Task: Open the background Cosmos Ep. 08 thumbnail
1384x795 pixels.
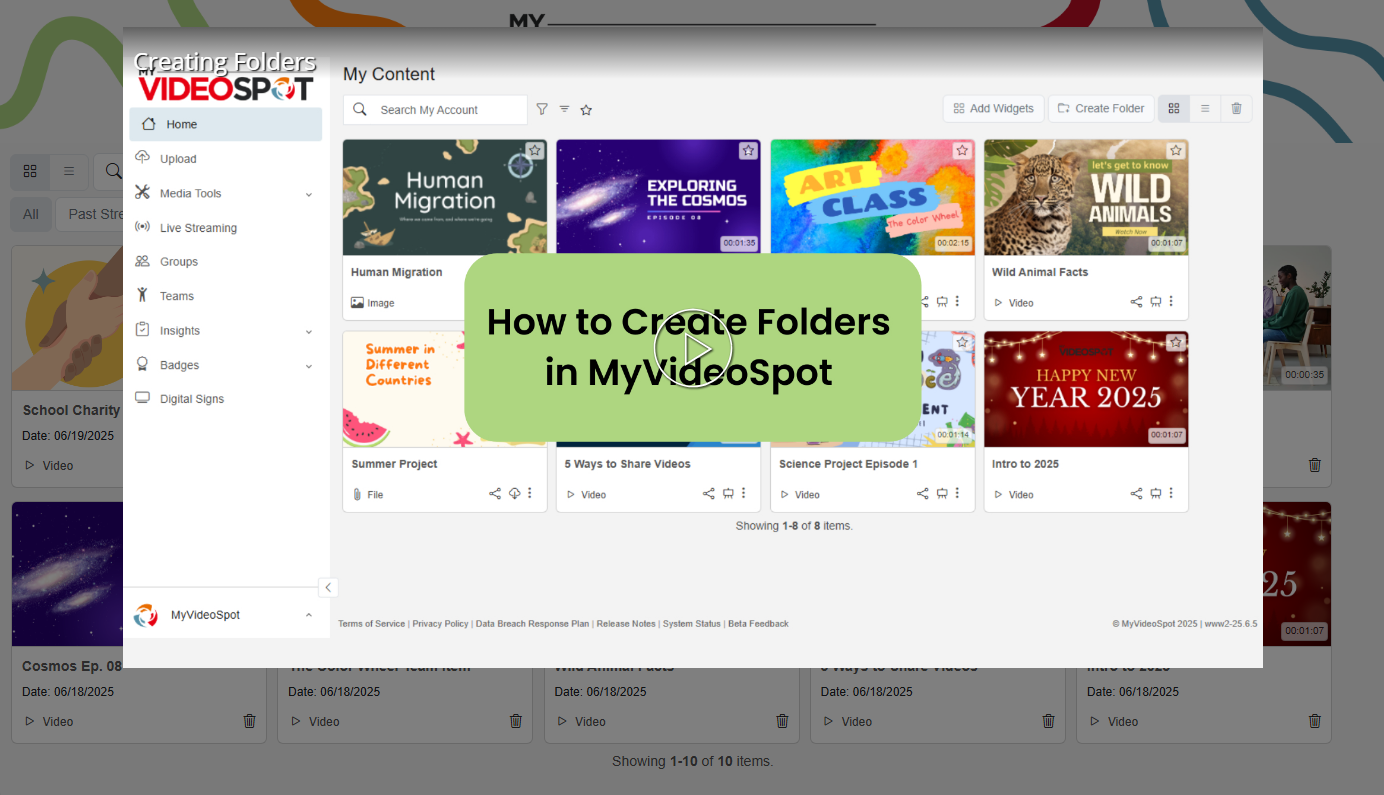Action: coord(67,574)
